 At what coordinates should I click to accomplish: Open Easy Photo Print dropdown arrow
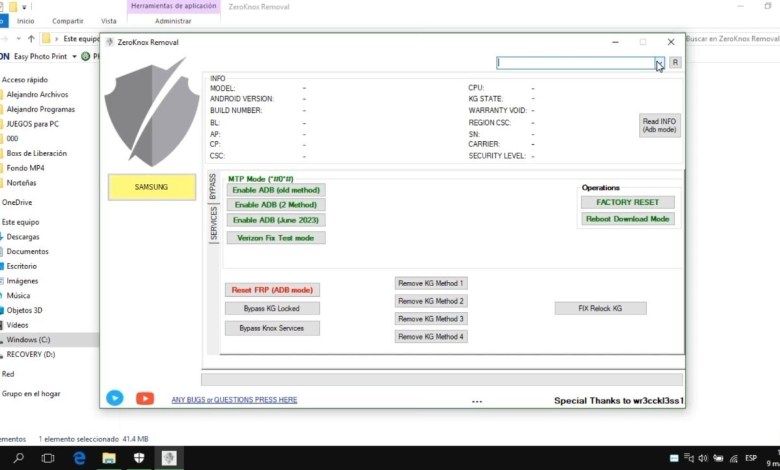pyautogui.click(x=74, y=57)
